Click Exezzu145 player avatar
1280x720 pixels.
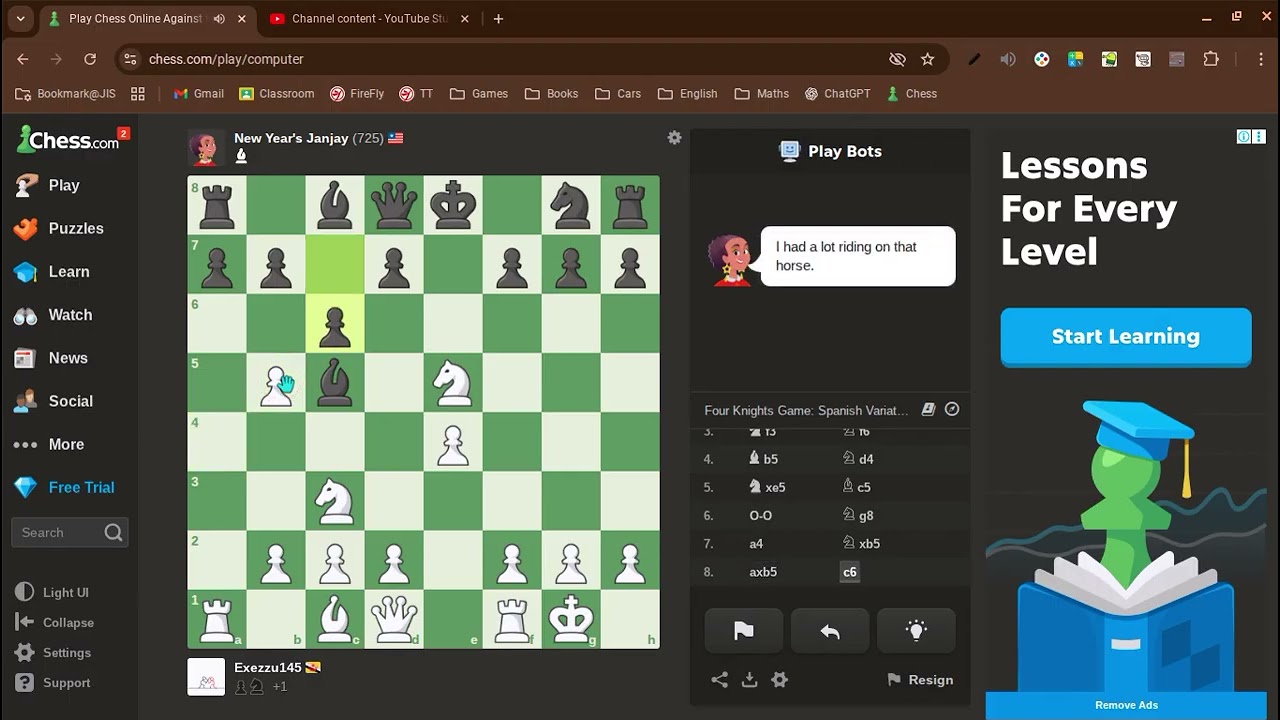click(x=206, y=677)
